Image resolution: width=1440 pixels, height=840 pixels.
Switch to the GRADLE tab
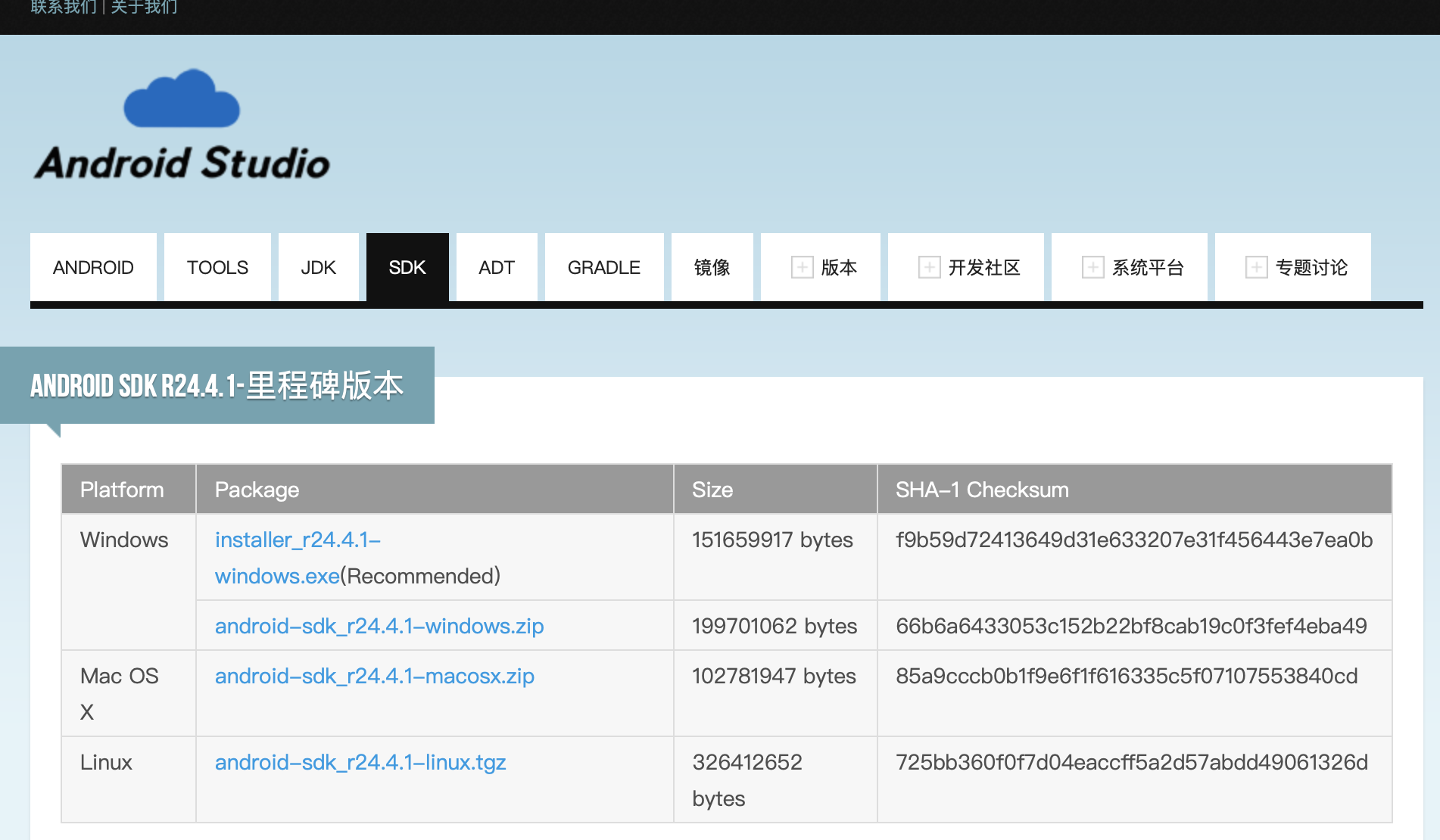coord(604,267)
